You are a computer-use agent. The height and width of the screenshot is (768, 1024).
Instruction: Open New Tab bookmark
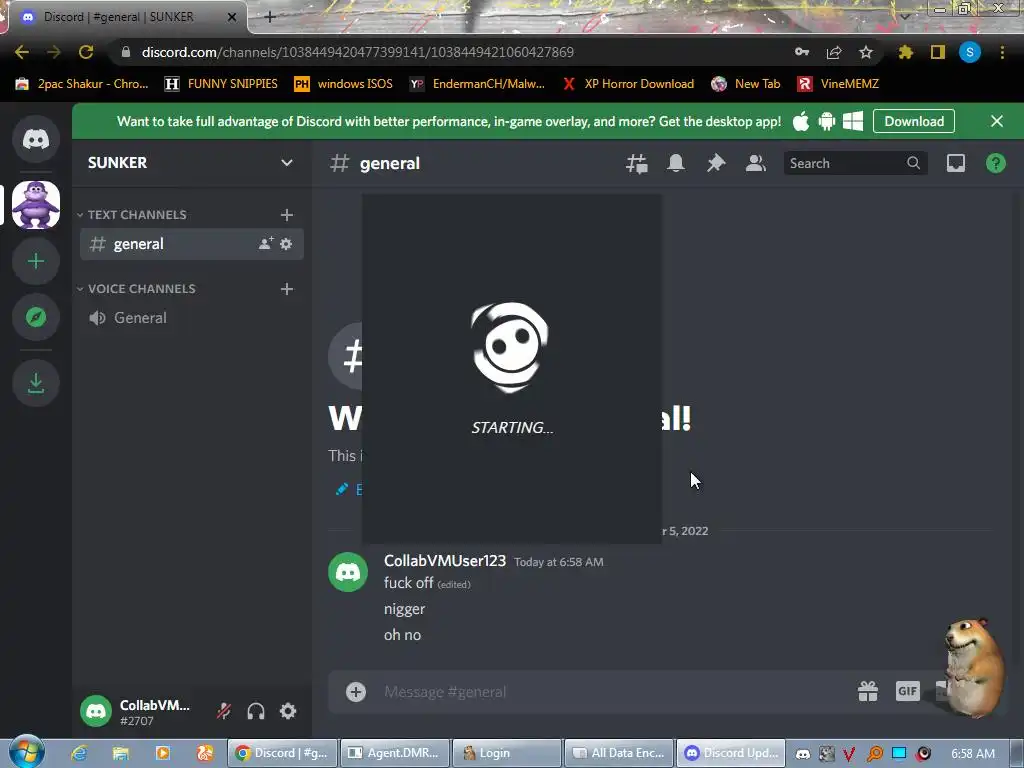point(746,84)
